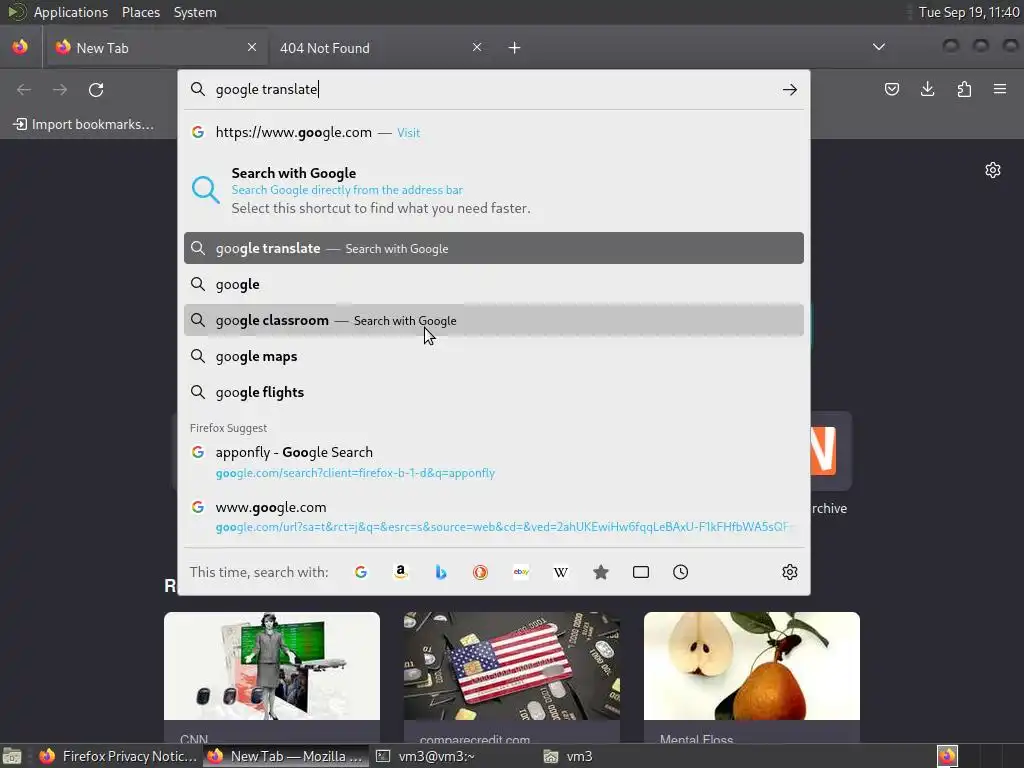Search this time with Google icon
1024x768 pixels.
360,572
